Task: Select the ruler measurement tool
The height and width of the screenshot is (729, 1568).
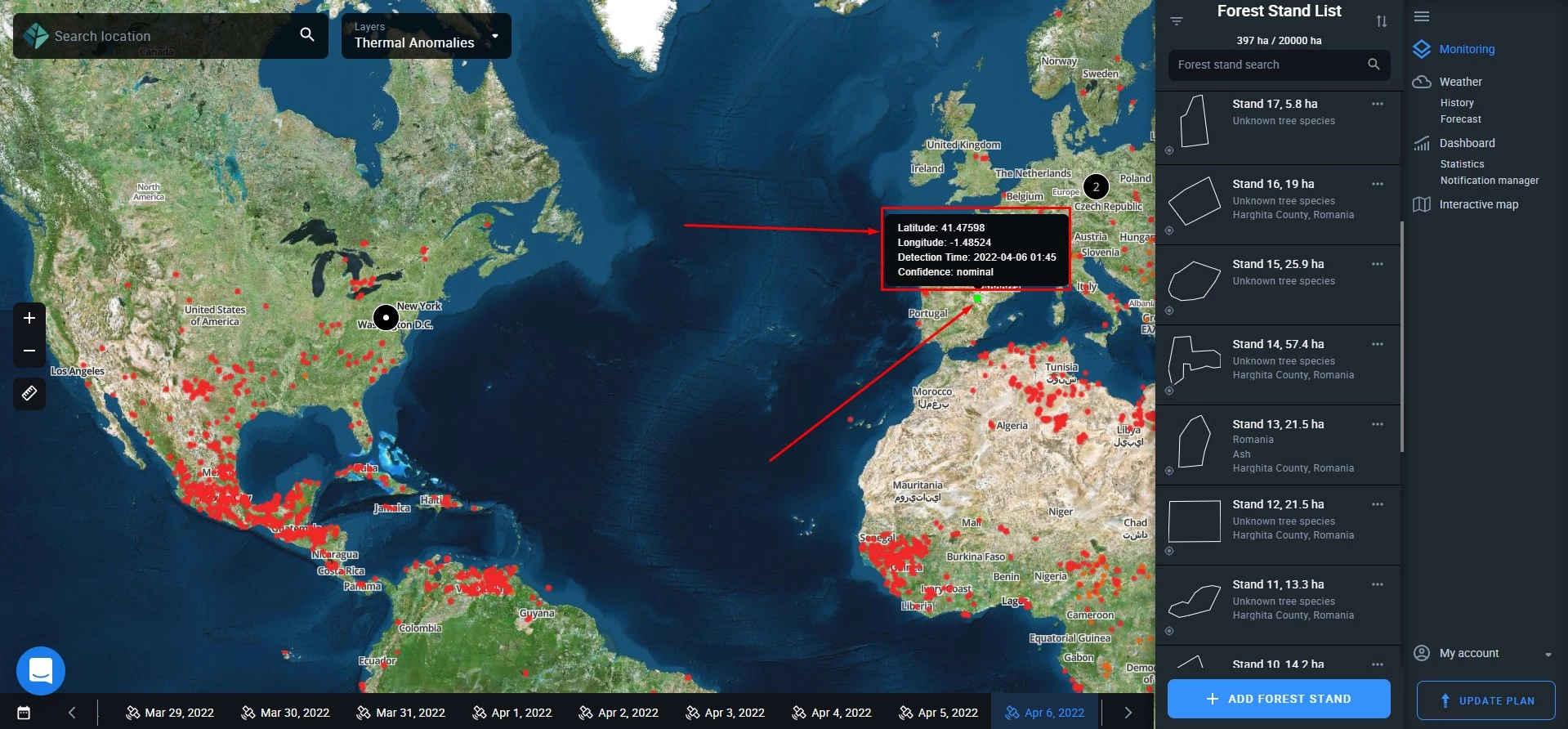Action: 29,394
